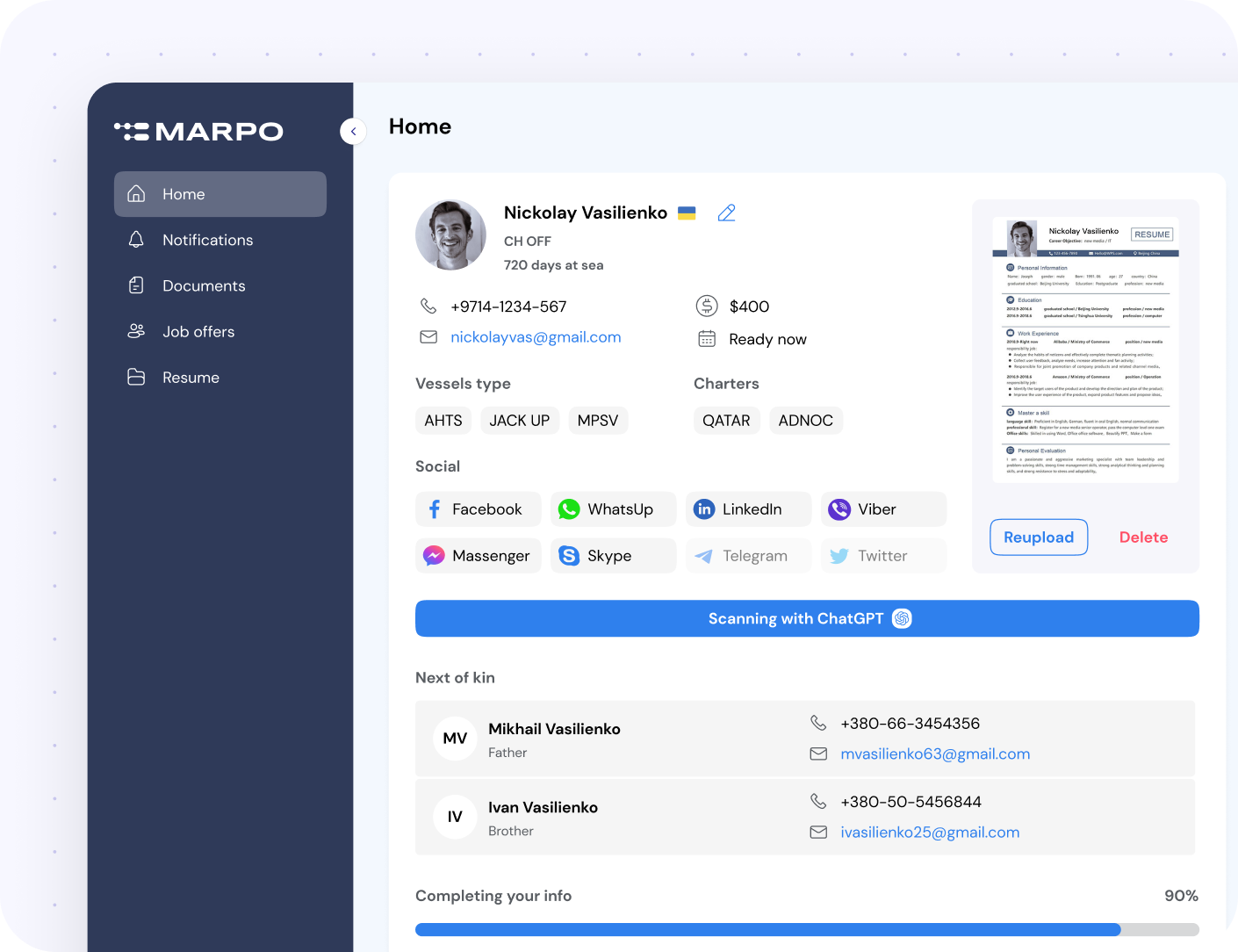1238x952 pixels.
Task: Open the nickolayvas@gmail.com email link
Action: 536,337
